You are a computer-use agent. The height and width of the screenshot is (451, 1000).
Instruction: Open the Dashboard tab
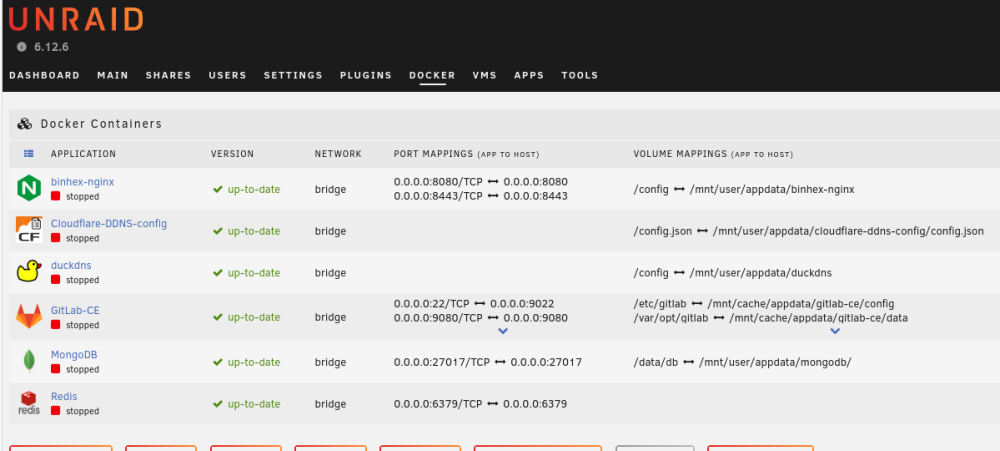pyautogui.click(x=45, y=75)
